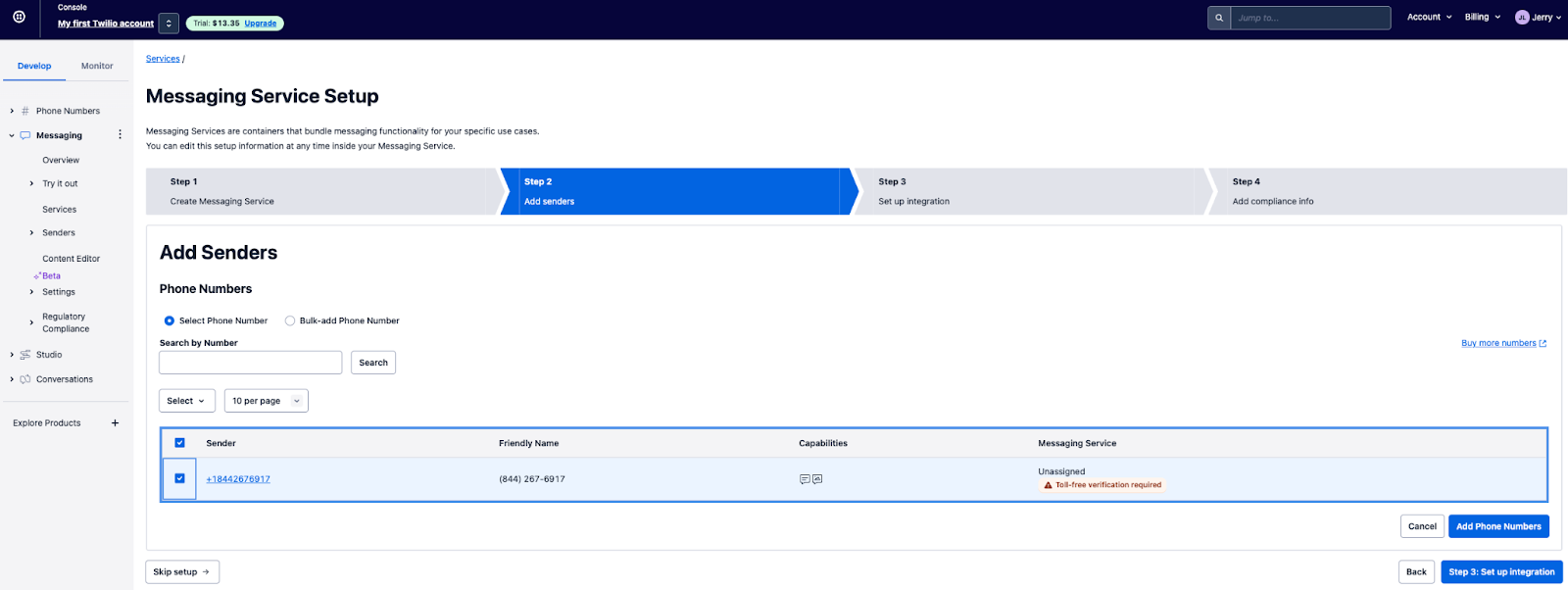Screen dimensions: 1568x590
Task: Click the Toll-free verification required text
Action: point(1108,485)
